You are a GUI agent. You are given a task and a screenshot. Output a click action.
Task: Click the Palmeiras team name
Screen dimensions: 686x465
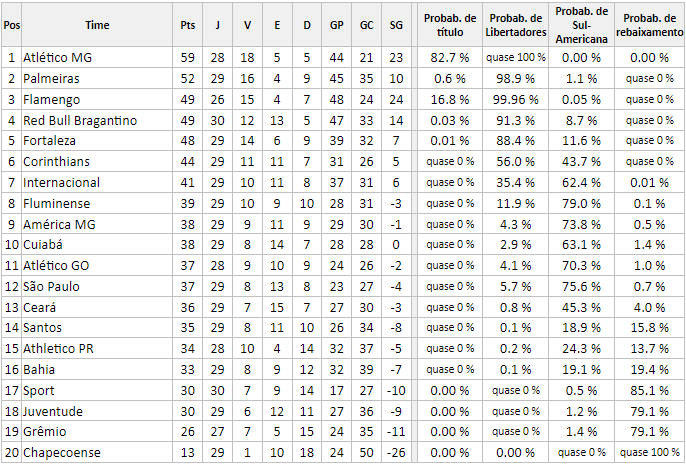[x=51, y=79]
